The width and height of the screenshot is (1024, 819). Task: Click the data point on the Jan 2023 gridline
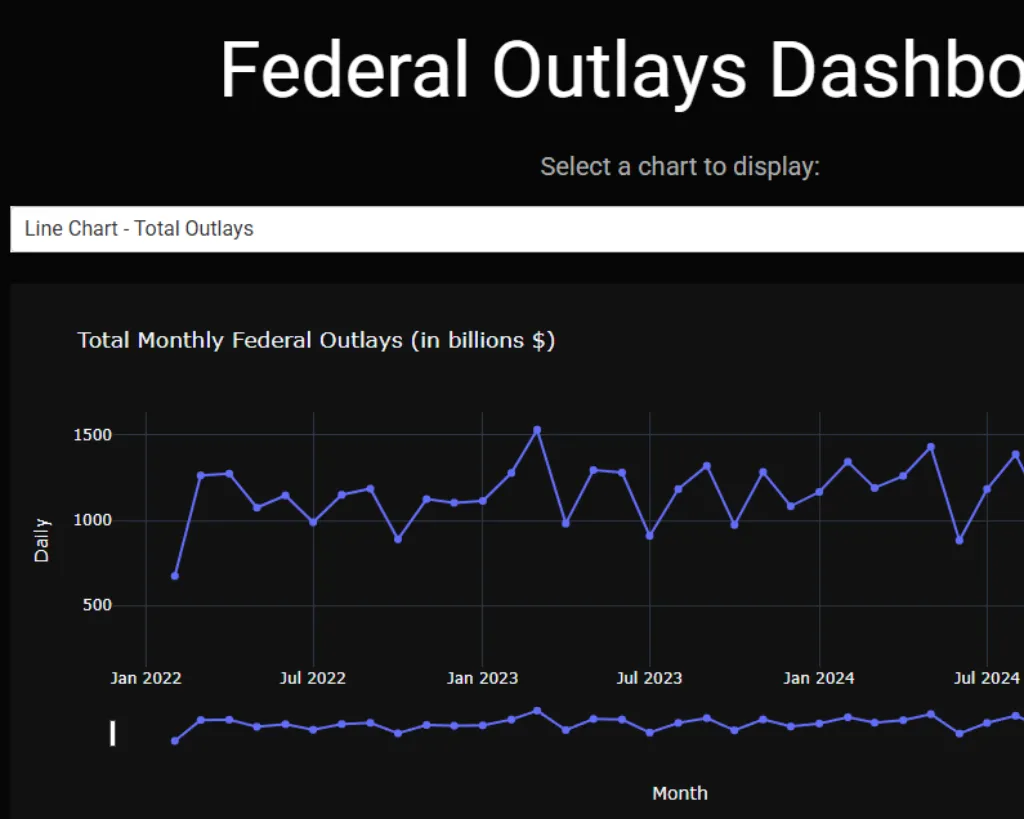point(482,501)
